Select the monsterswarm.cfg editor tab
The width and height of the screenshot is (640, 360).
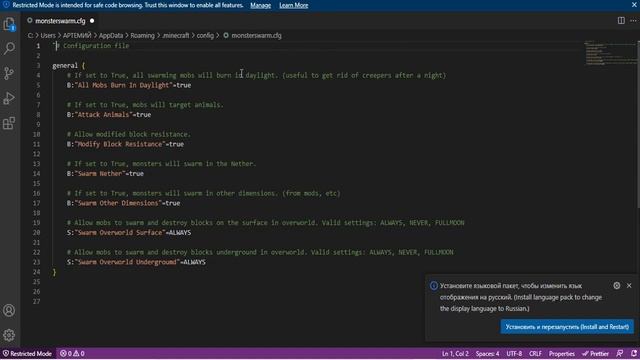(60, 21)
